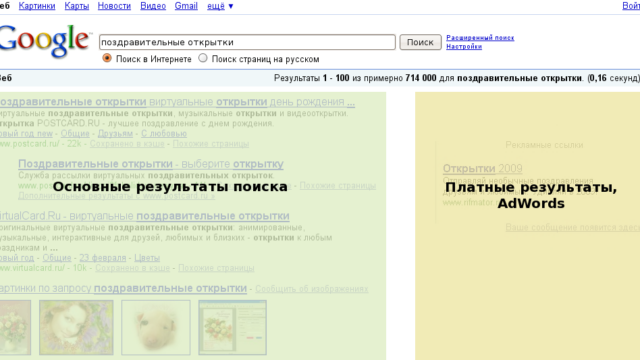640x360 pixels.
Task: Open Ваше сообщение появится здесь ad link
Action: (573, 227)
